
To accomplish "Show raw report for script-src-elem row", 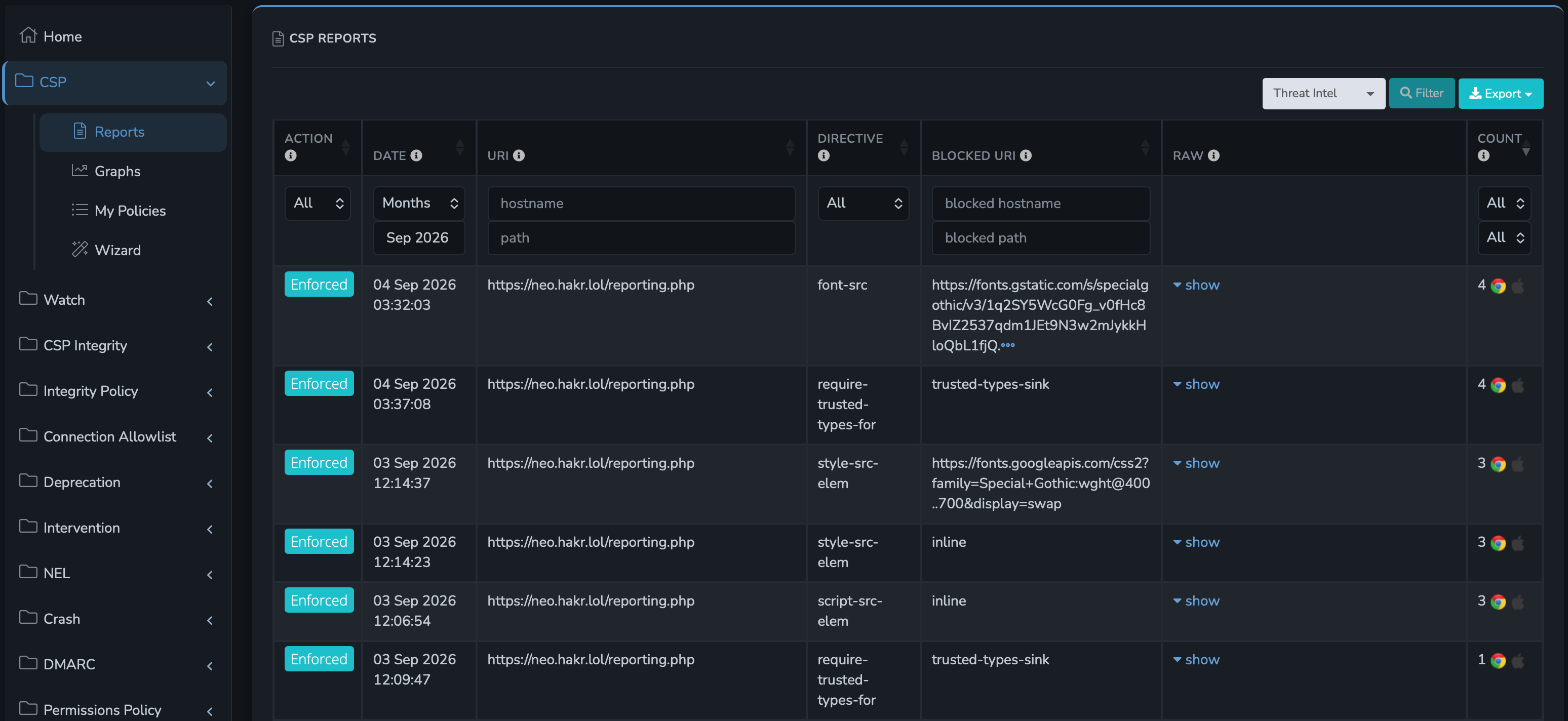I will (x=1196, y=601).
